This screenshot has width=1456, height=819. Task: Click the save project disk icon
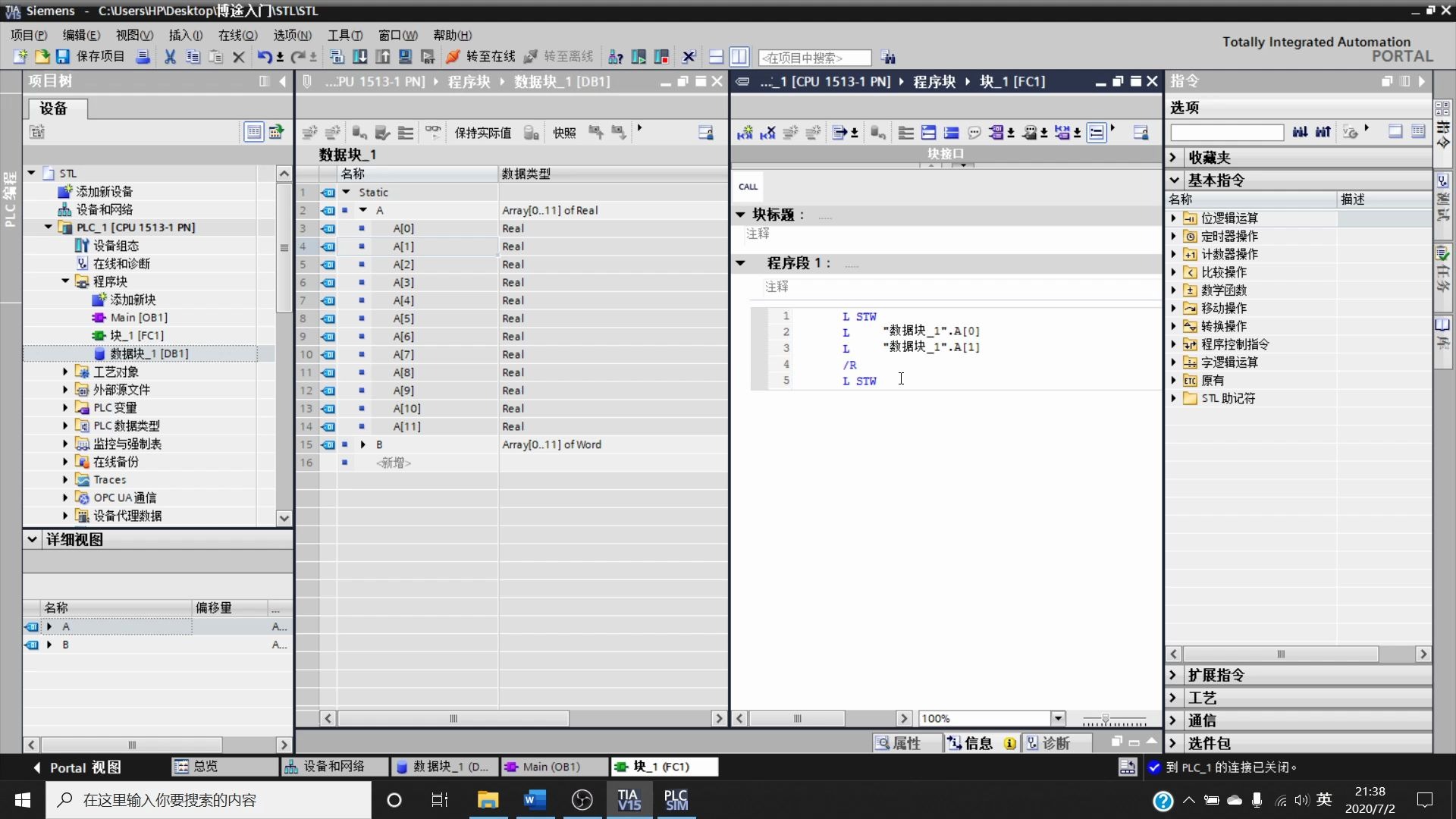click(x=63, y=57)
